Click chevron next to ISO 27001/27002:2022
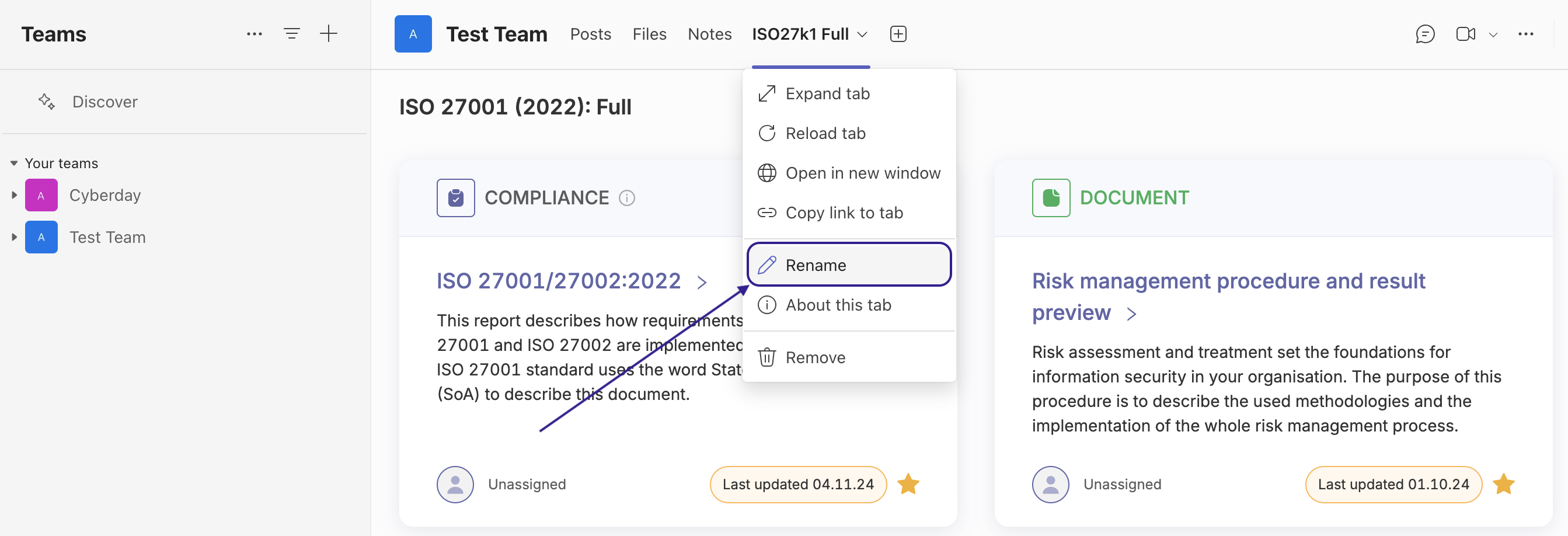The height and width of the screenshot is (536, 1568). [x=701, y=282]
